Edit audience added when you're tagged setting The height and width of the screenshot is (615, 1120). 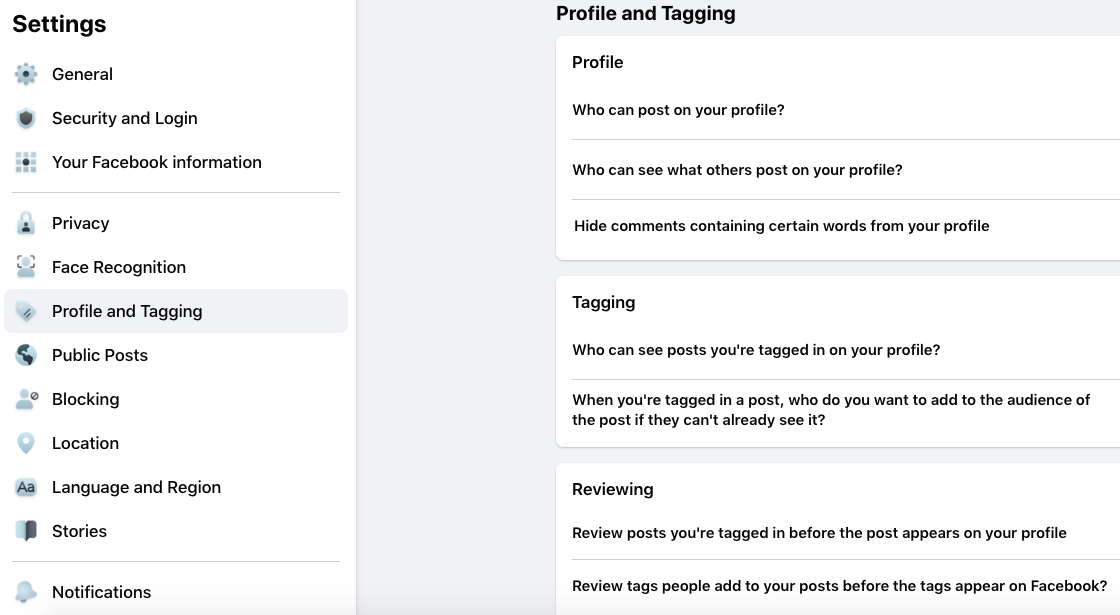pyautogui.click(x=830, y=410)
